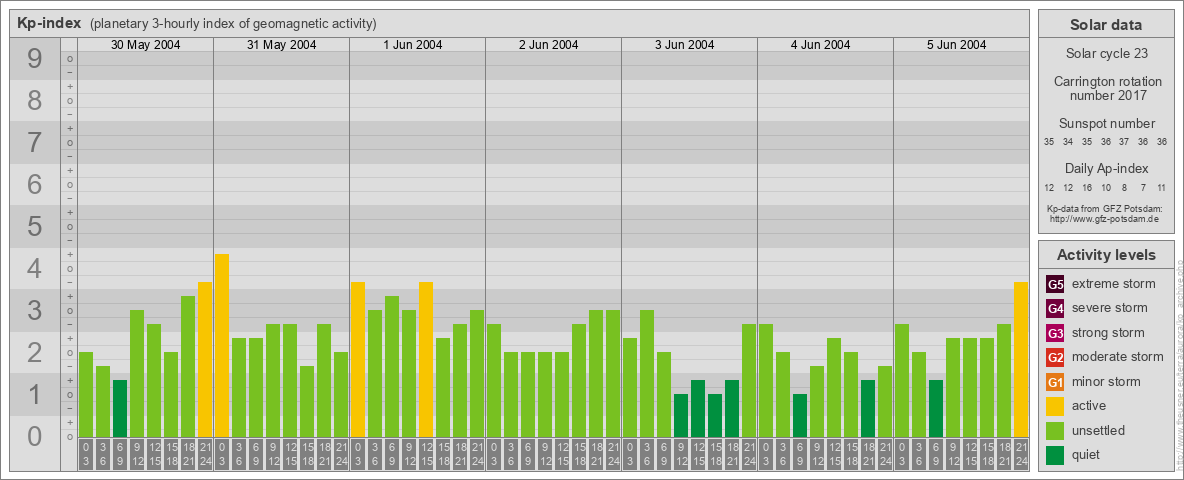The width and height of the screenshot is (1184, 480).
Task: Click dark green bar, 30 May 6-9
Action: pyautogui.click(x=120, y=408)
